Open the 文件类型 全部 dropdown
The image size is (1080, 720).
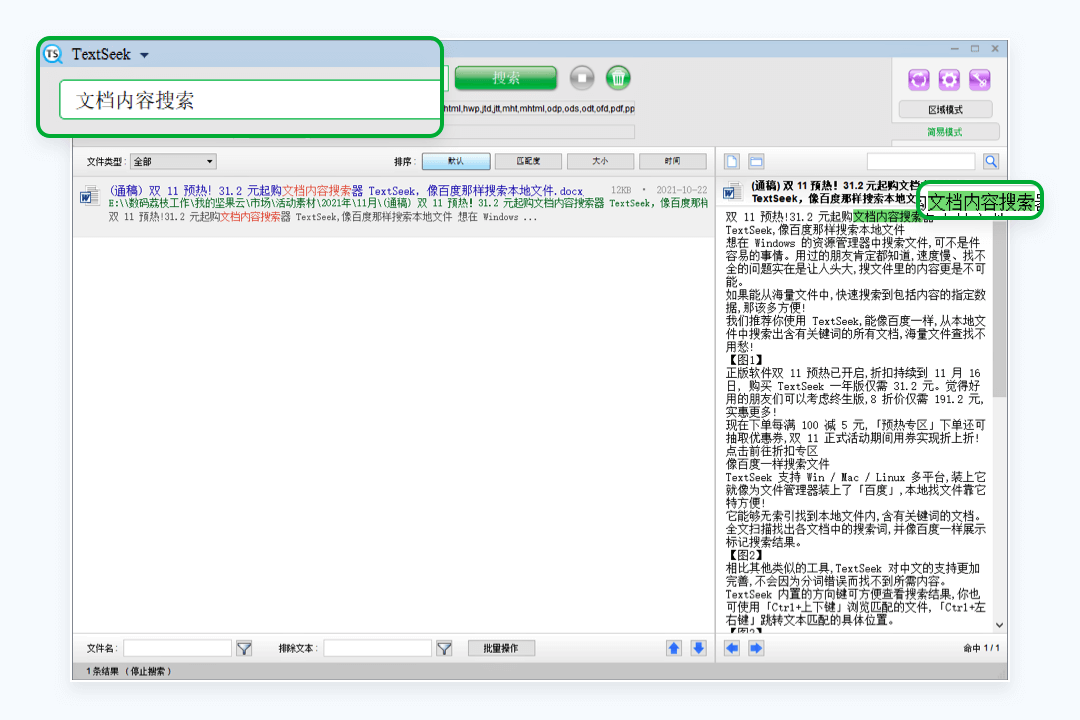click(x=173, y=161)
